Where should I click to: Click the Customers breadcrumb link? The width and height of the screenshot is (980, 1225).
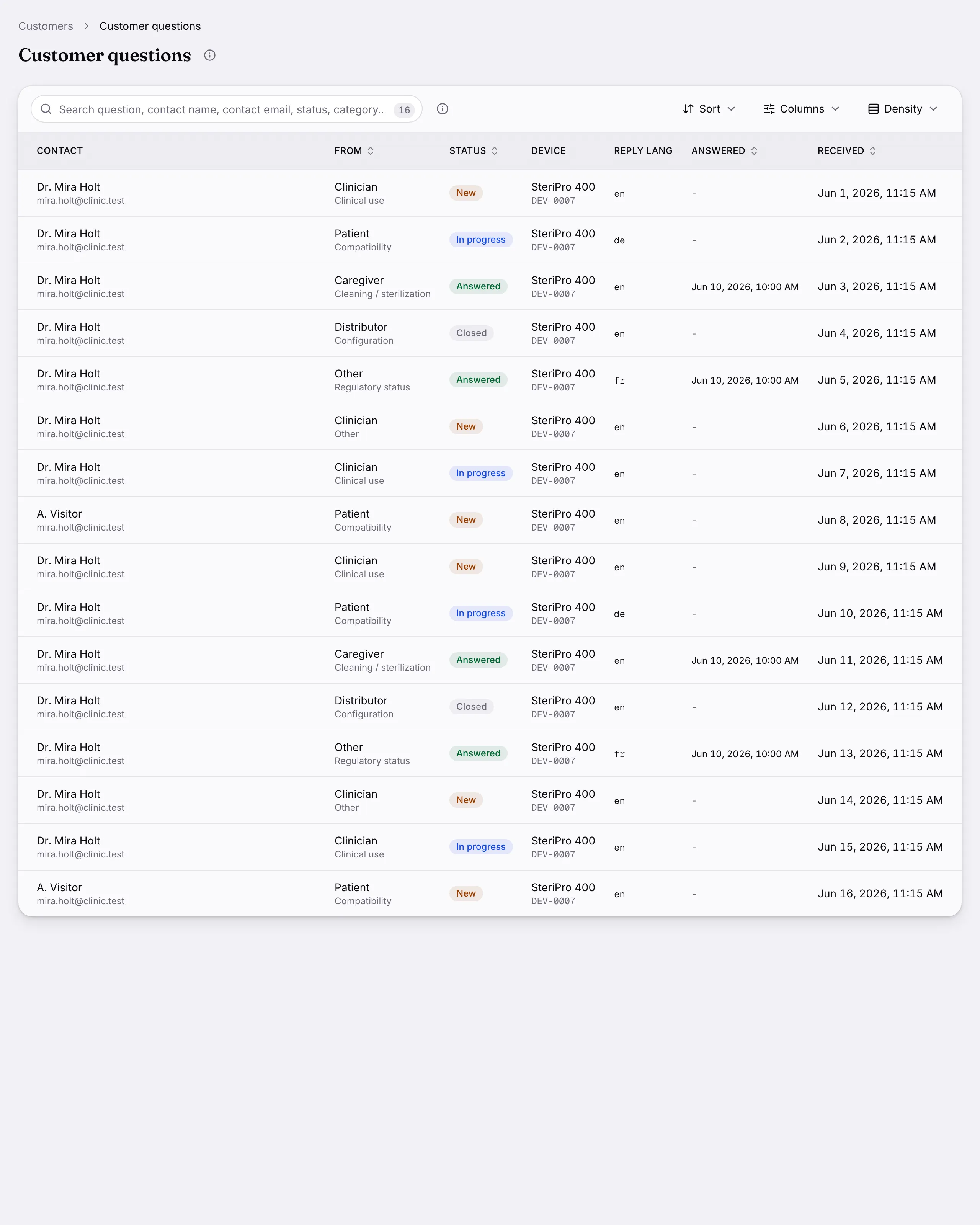click(x=46, y=26)
